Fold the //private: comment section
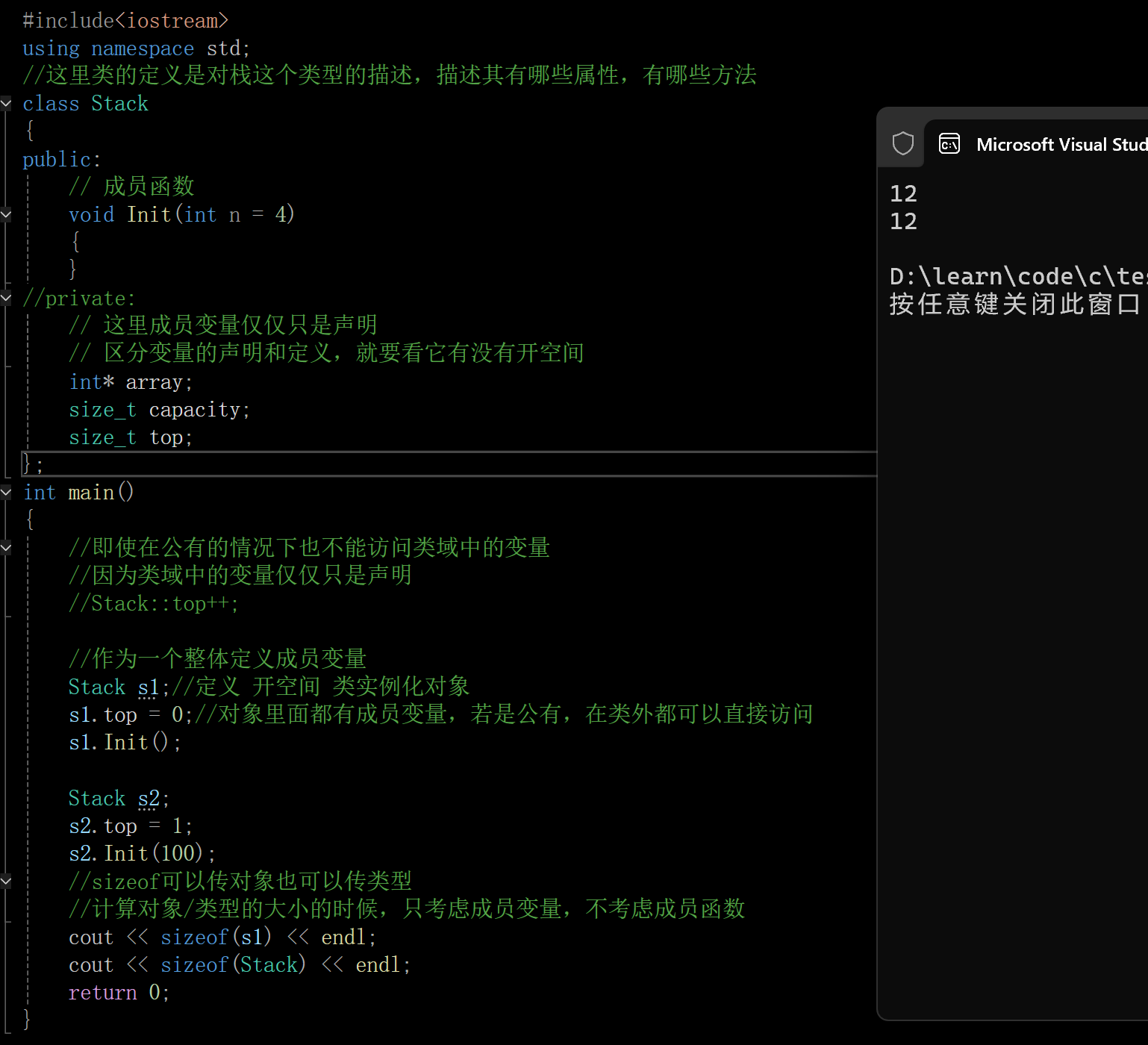1148x1045 pixels. [6, 299]
